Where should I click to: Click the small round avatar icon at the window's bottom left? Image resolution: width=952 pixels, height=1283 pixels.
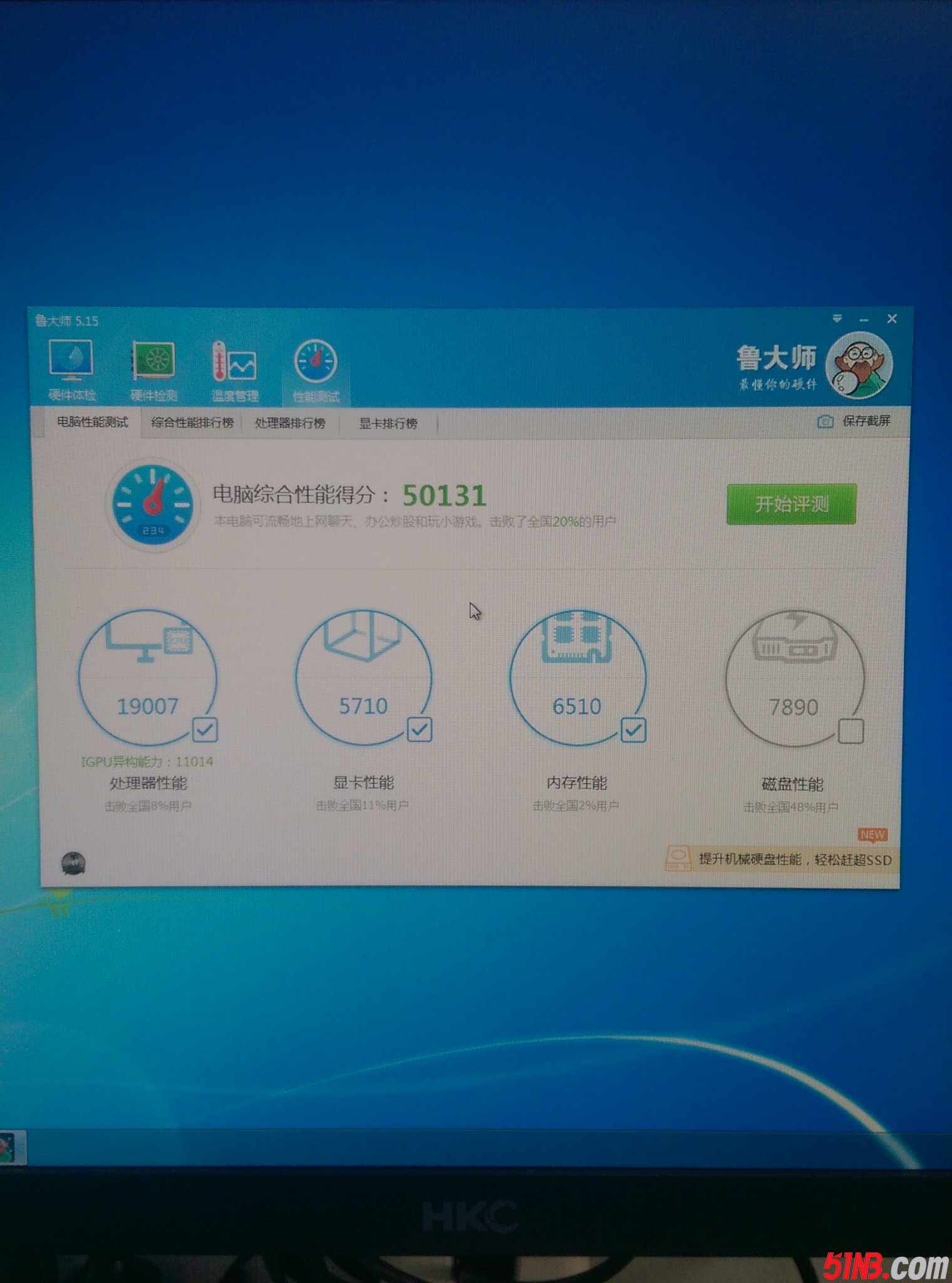point(73,863)
